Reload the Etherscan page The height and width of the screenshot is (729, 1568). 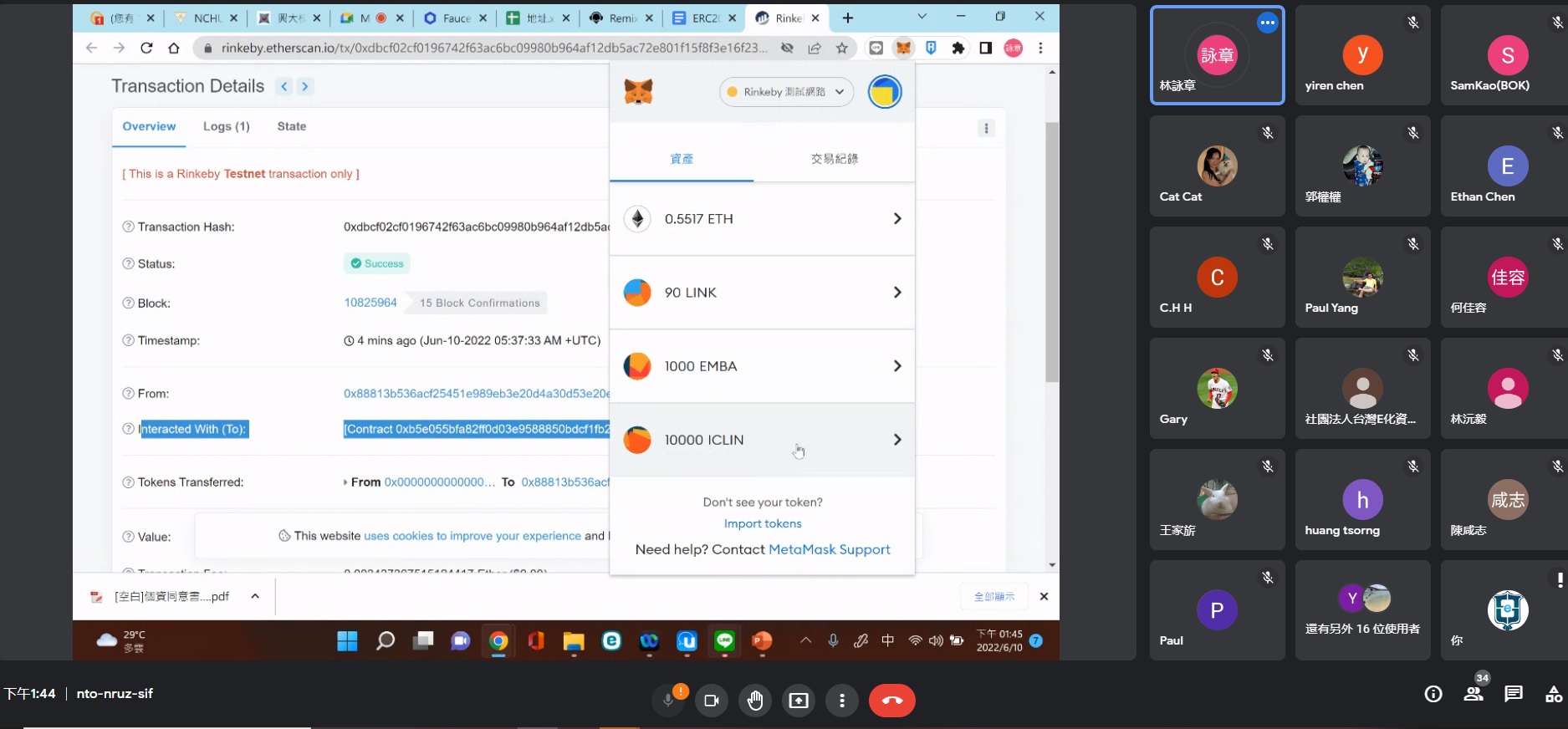(x=146, y=48)
